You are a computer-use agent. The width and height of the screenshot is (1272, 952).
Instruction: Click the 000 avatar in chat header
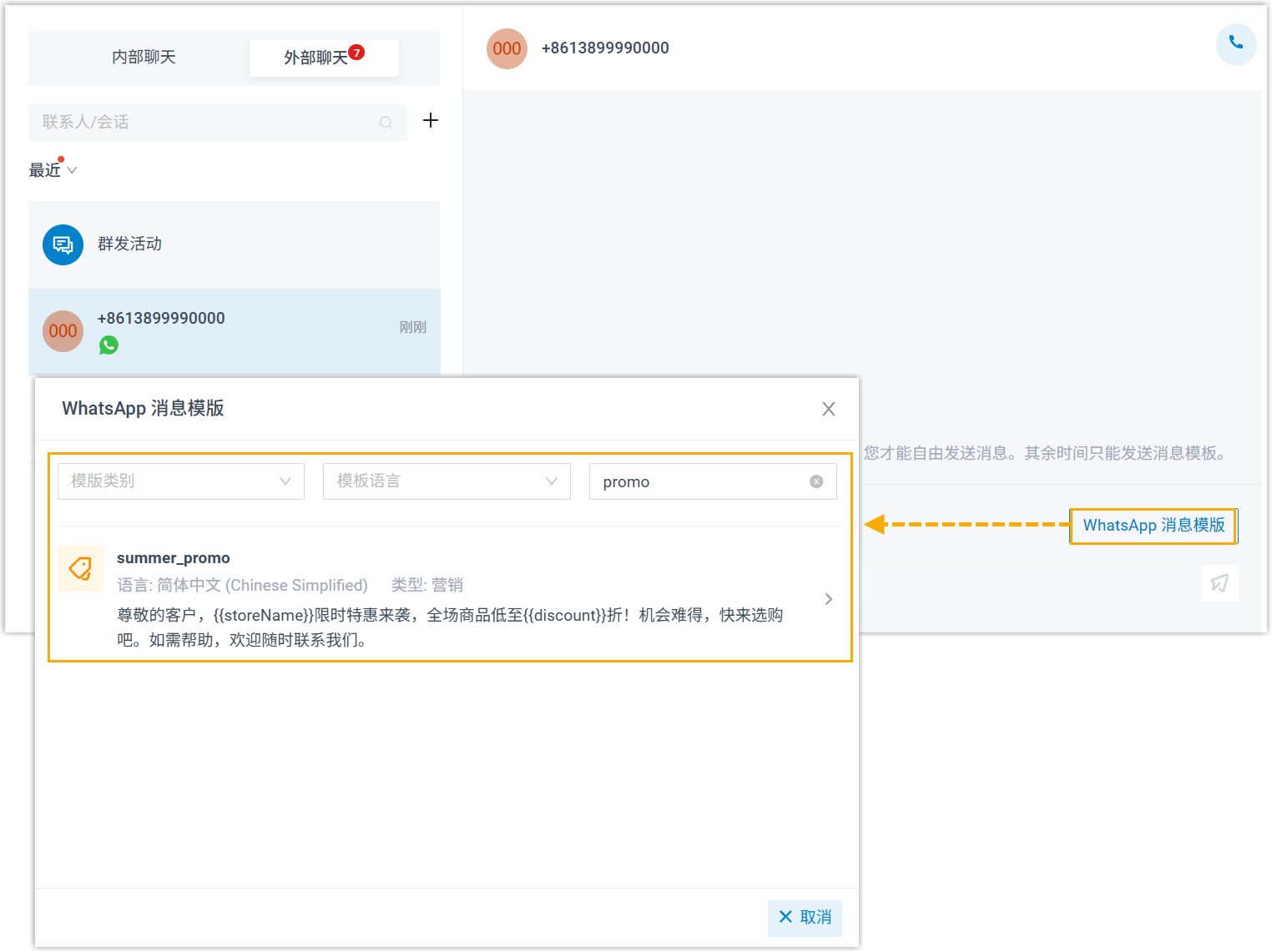[507, 48]
